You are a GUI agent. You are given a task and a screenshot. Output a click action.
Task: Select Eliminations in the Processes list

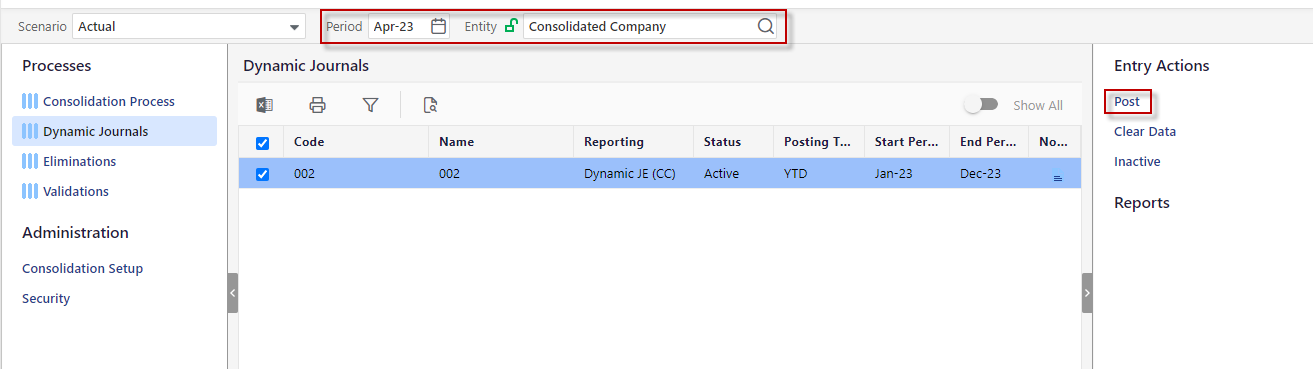point(79,161)
